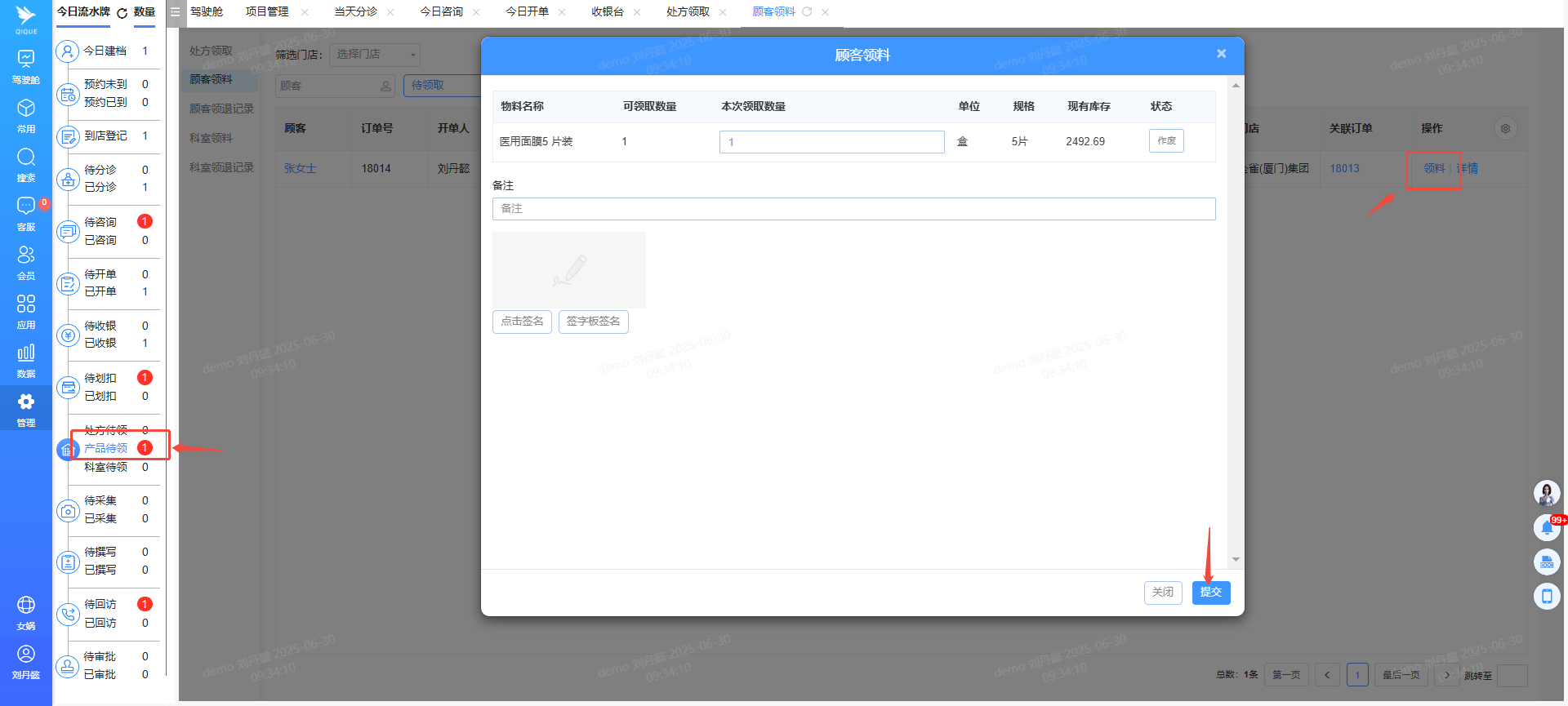Collapse the sidebar with hamburger menu icon
Screen dimensions: 1568x706
point(175,12)
